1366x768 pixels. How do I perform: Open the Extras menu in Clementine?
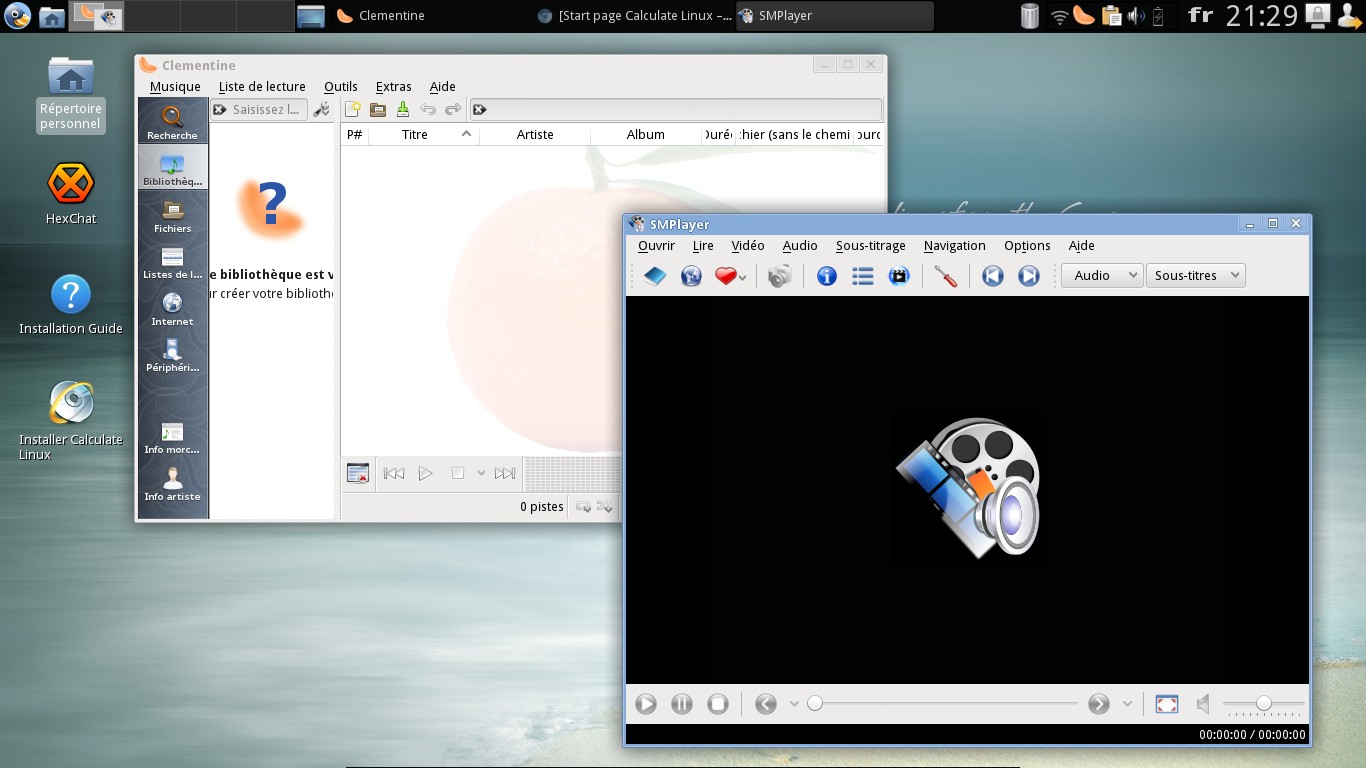click(x=394, y=87)
